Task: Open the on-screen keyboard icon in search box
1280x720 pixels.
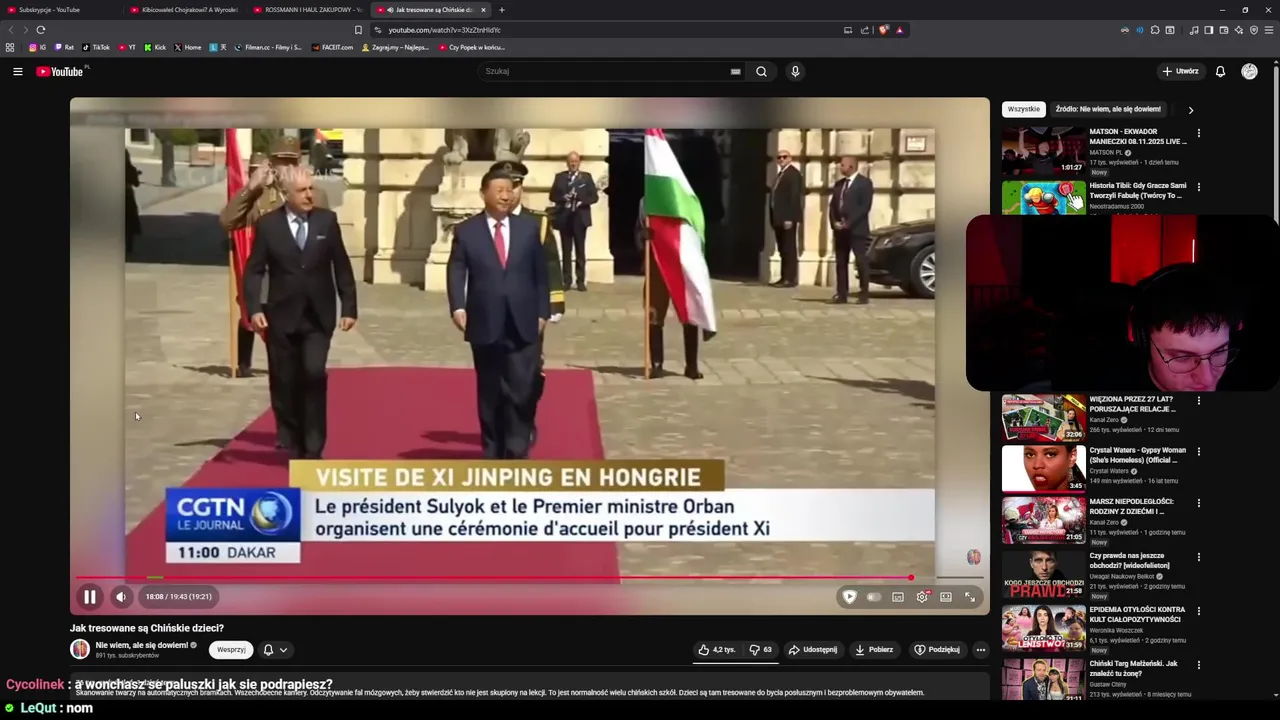Action: tap(736, 71)
